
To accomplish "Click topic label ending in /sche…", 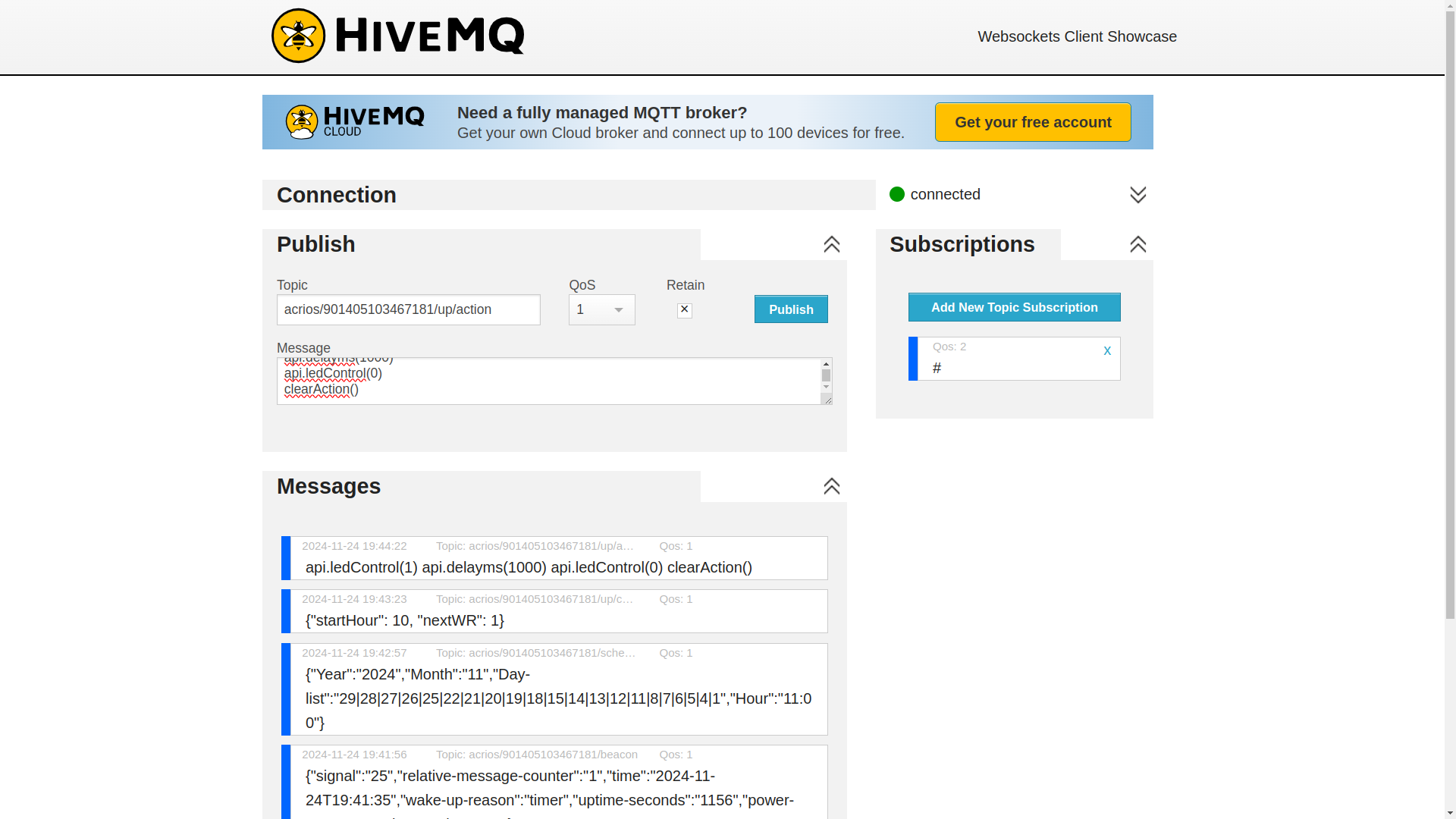I will click(x=535, y=653).
